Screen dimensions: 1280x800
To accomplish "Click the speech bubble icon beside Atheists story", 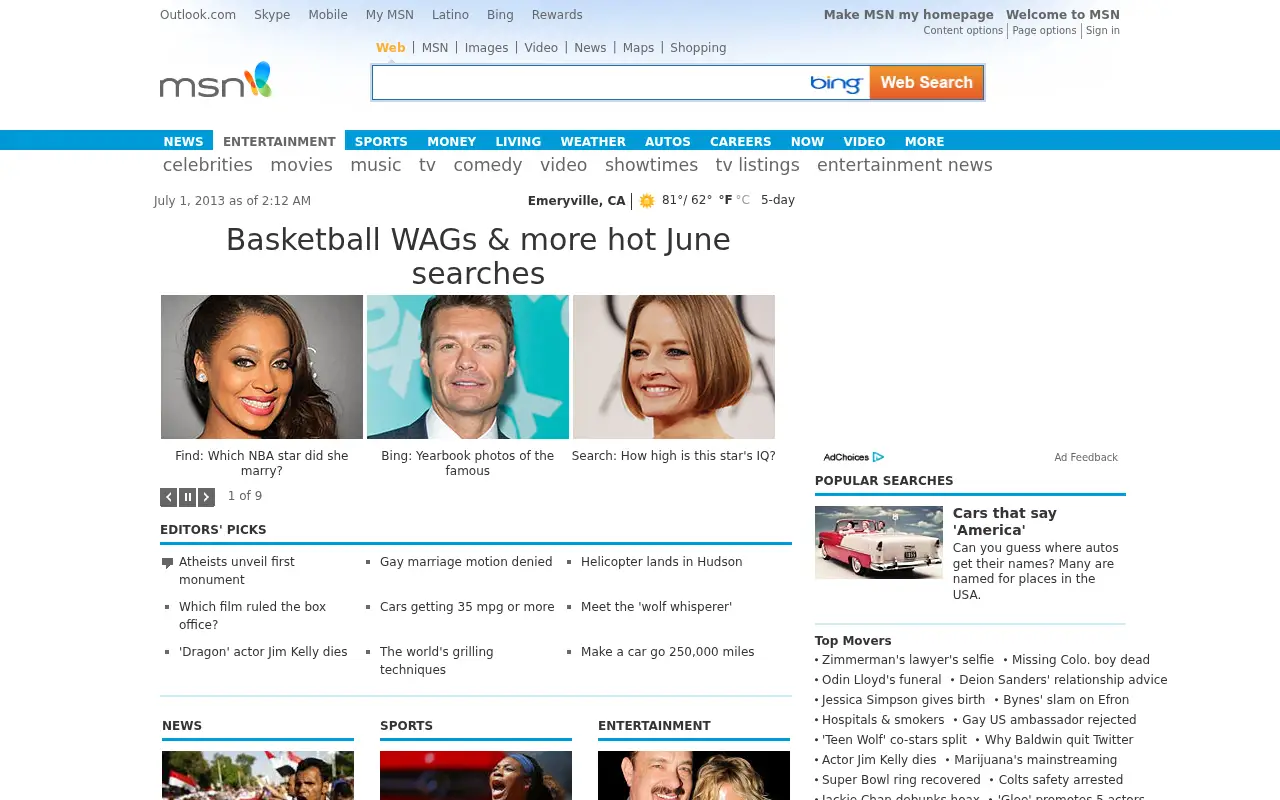I will click(167, 563).
